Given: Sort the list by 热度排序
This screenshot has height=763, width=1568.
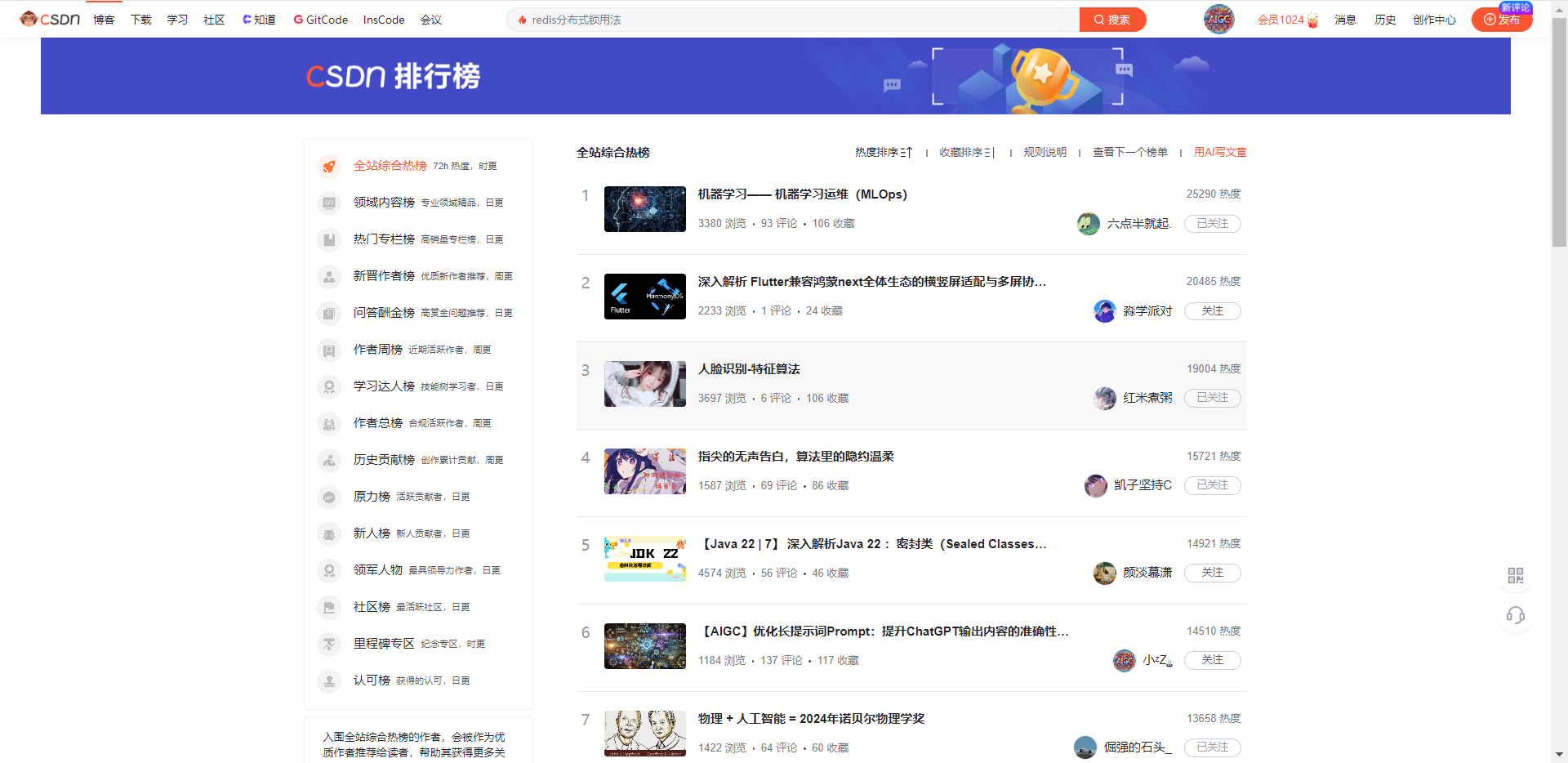Looking at the screenshot, I should tap(884, 153).
